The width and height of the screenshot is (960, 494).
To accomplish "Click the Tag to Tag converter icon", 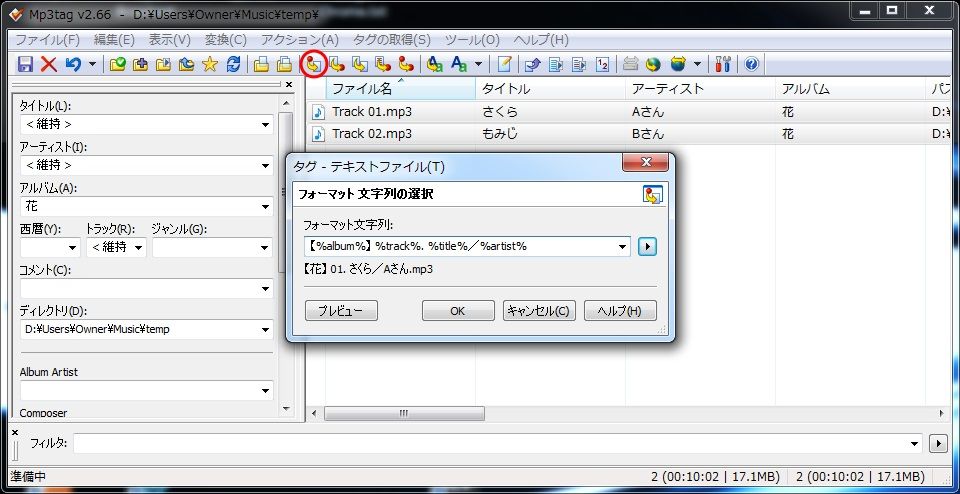I will pos(406,64).
